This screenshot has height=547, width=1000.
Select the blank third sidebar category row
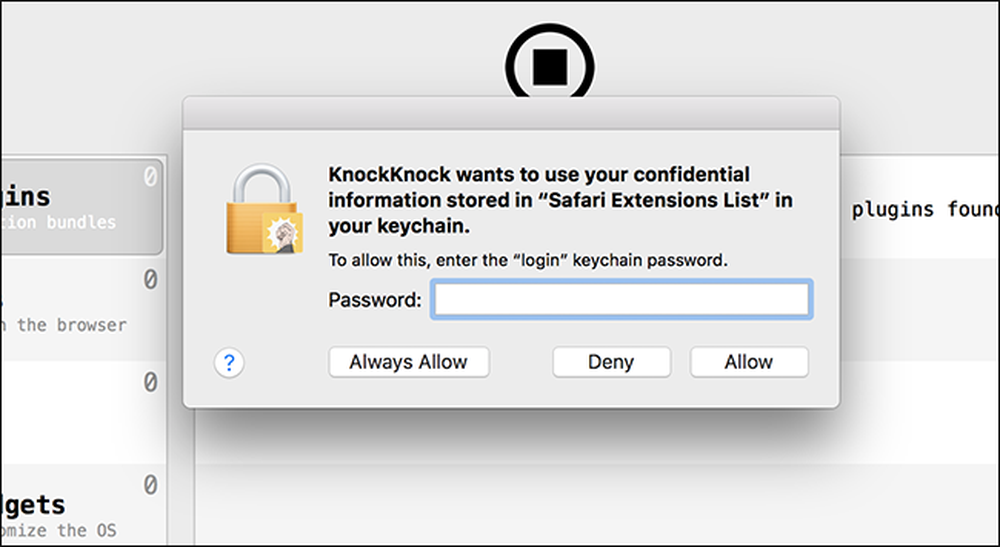click(x=83, y=412)
